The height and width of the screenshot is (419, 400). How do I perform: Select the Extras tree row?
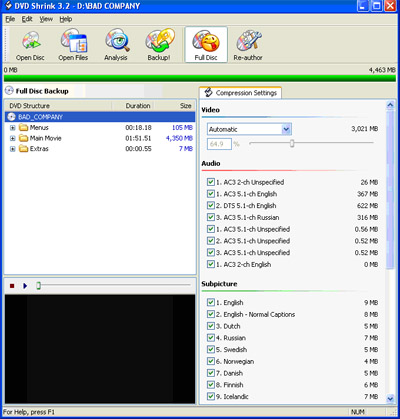click(100, 149)
